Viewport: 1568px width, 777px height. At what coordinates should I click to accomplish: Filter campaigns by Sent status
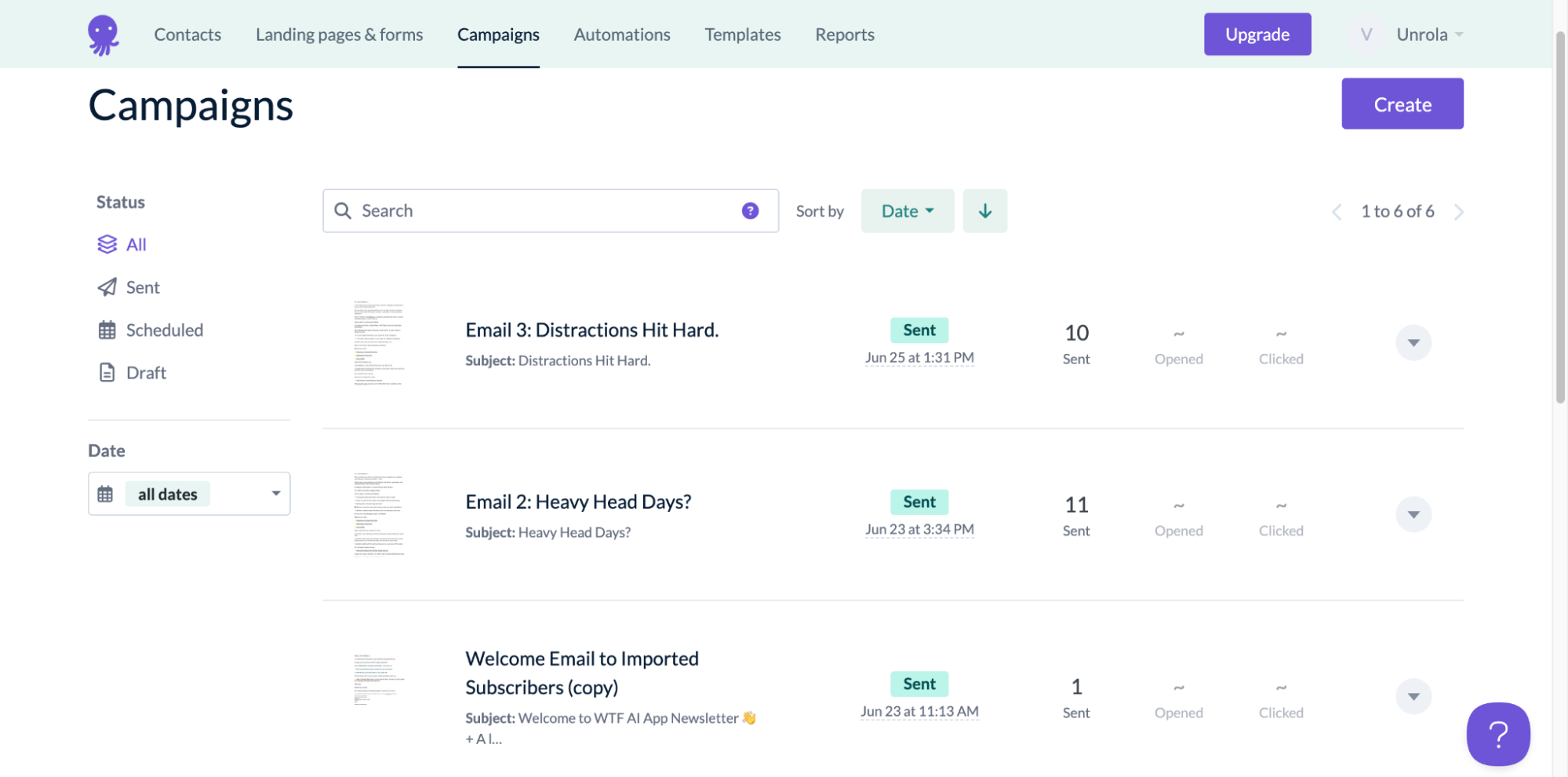(x=142, y=287)
